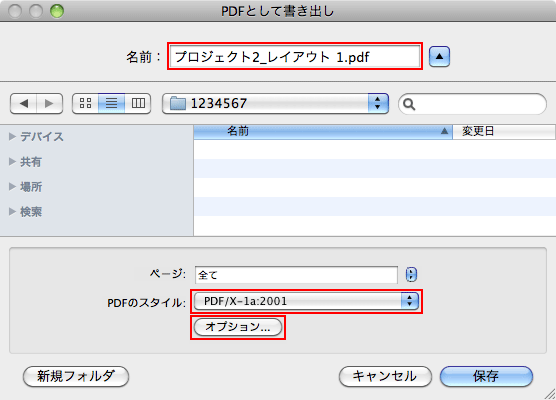
Task: Click the search field
Action: tap(472, 104)
